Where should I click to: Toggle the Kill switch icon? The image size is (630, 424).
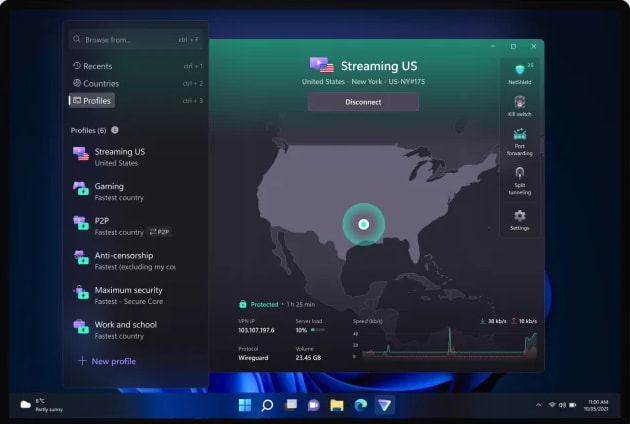pos(520,102)
